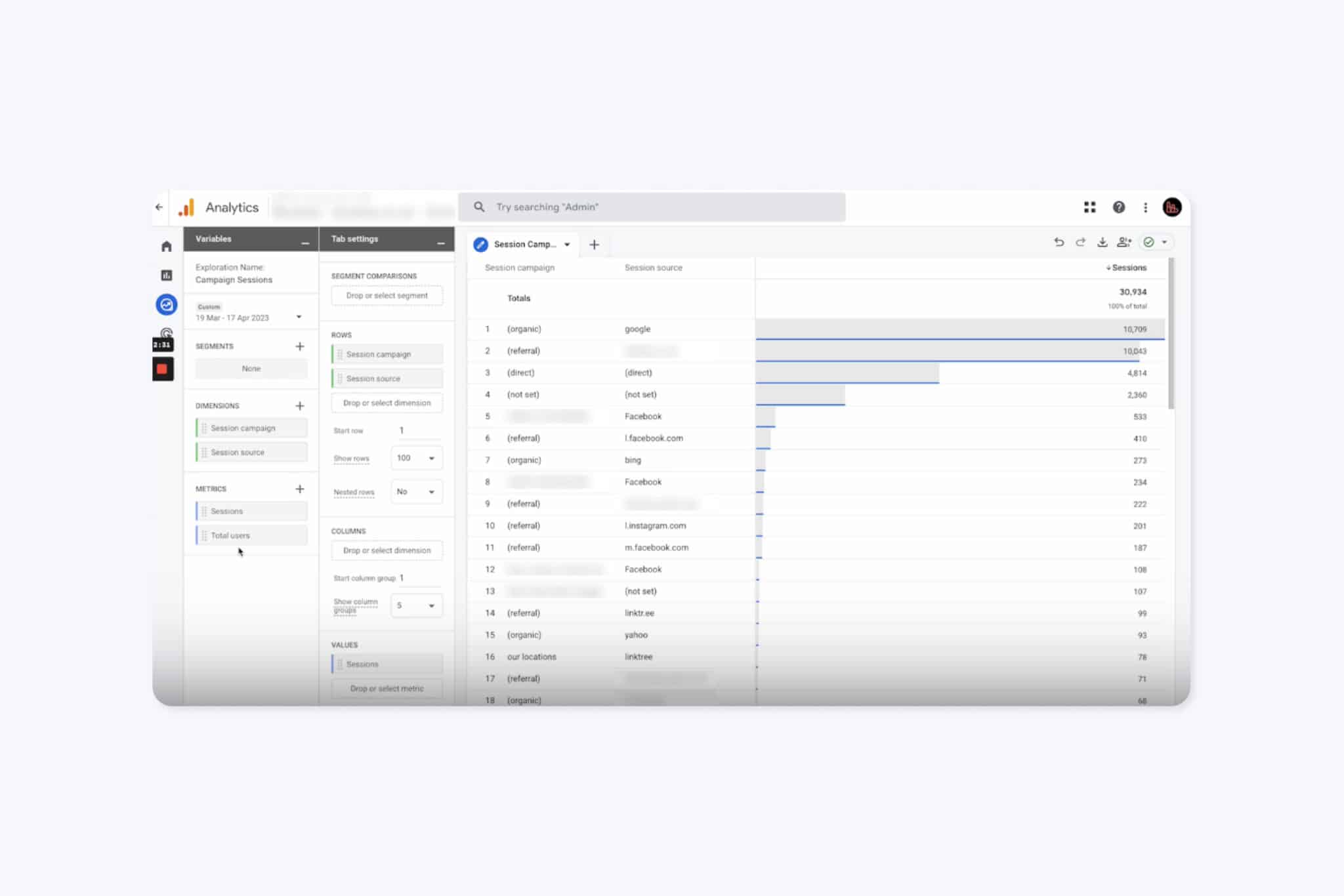This screenshot has width=1344, height=896.
Task: Click the Home icon in left sidebar
Action: pos(166,247)
